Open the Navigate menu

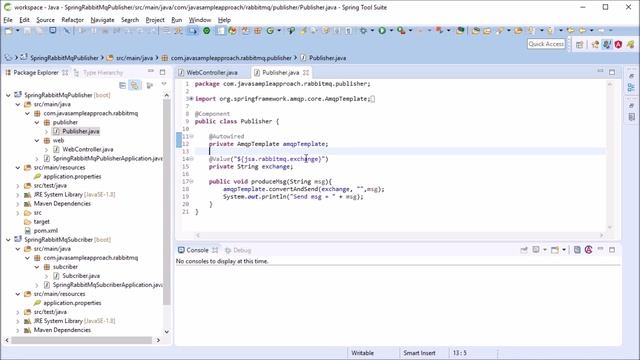coord(102,20)
